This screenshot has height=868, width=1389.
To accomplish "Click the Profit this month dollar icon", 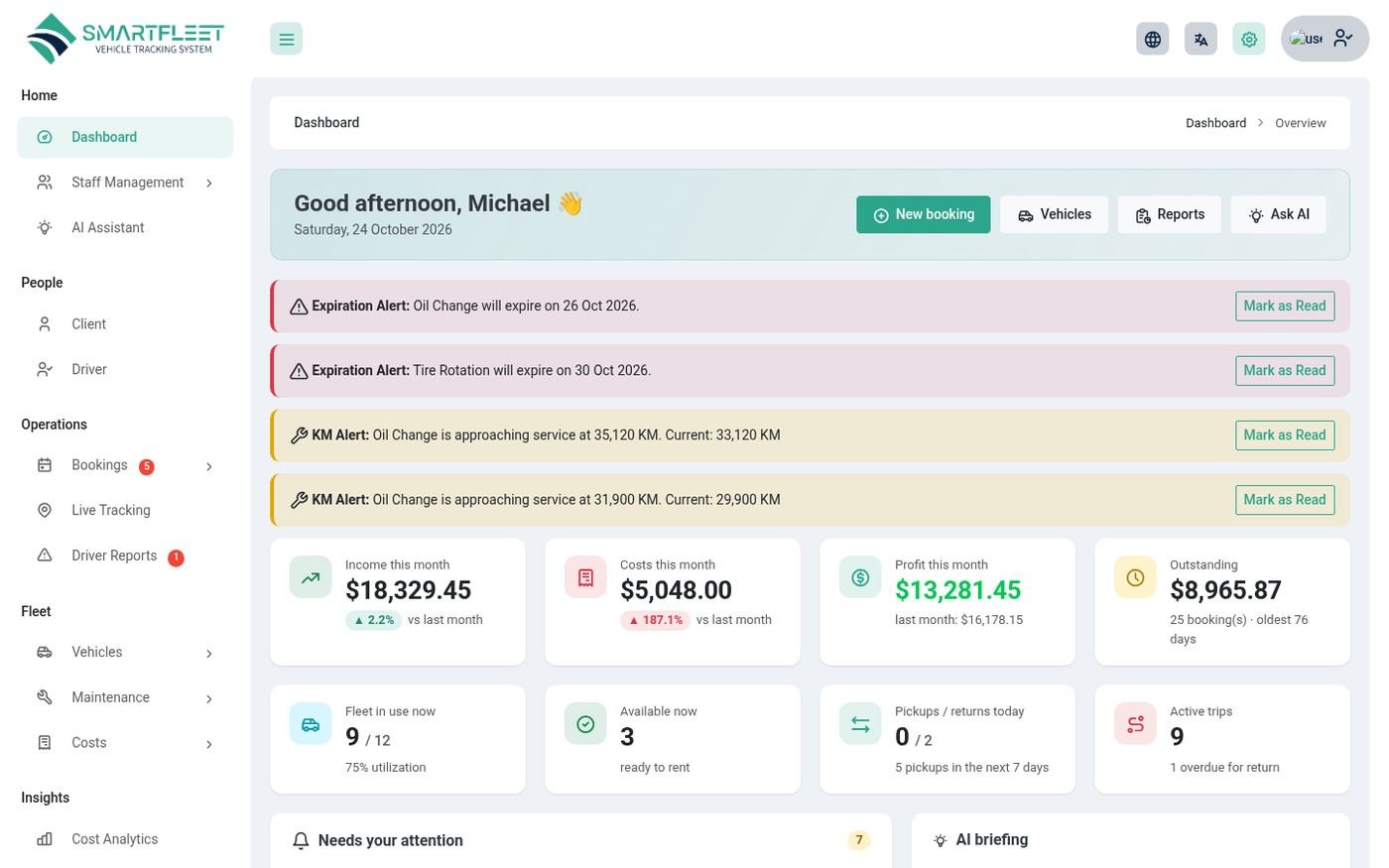I will point(860,577).
